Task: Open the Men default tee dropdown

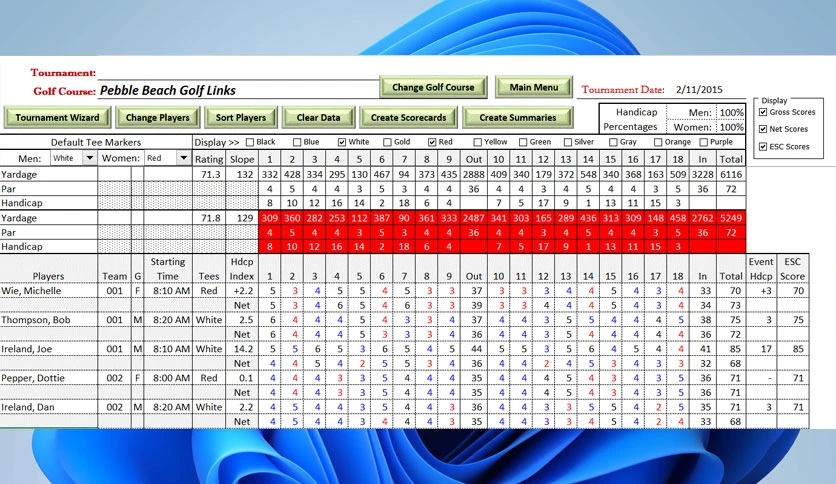Action: 90,158
